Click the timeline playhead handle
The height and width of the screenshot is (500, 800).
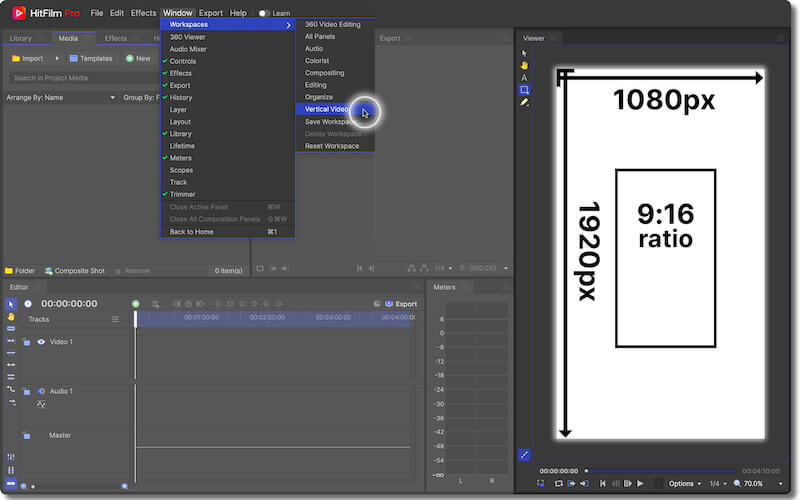(136, 319)
